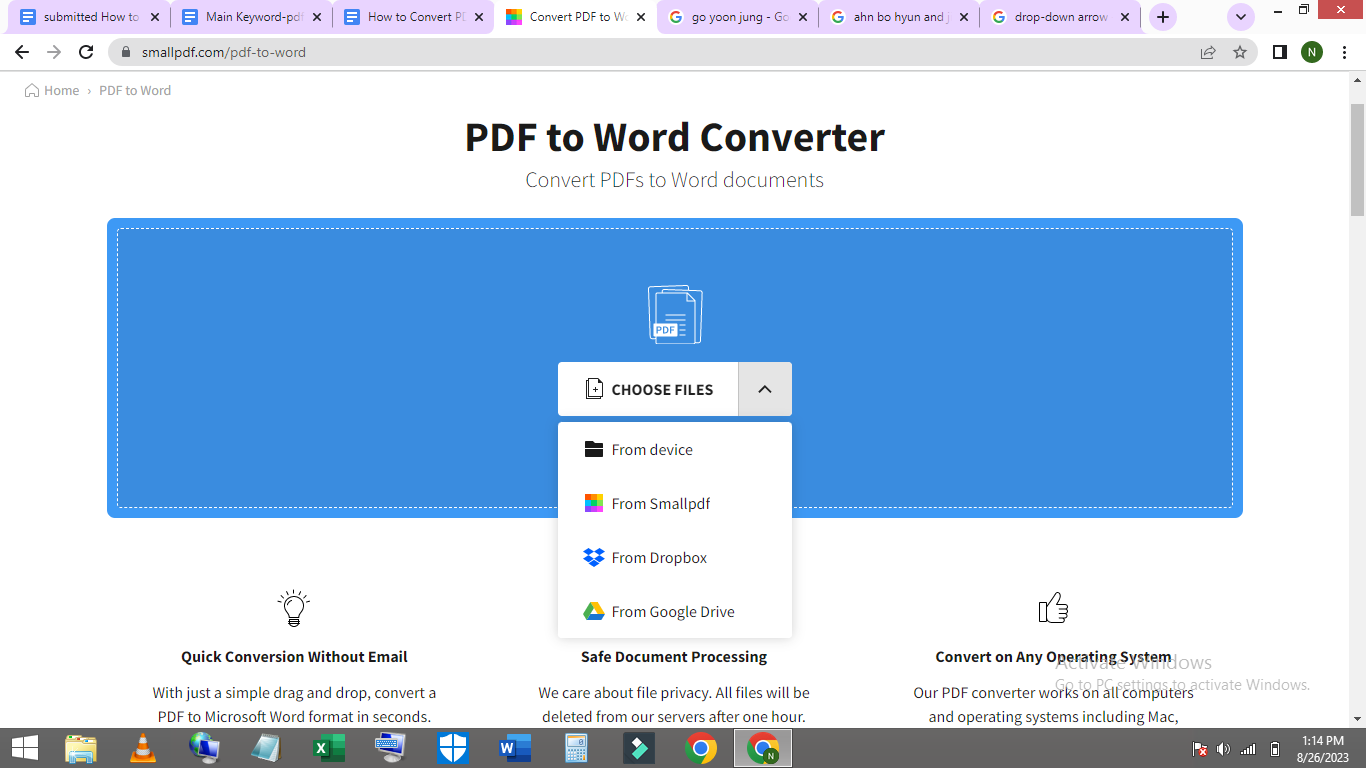Open Windows Security from the taskbar
The height and width of the screenshot is (768, 1366).
coord(452,748)
